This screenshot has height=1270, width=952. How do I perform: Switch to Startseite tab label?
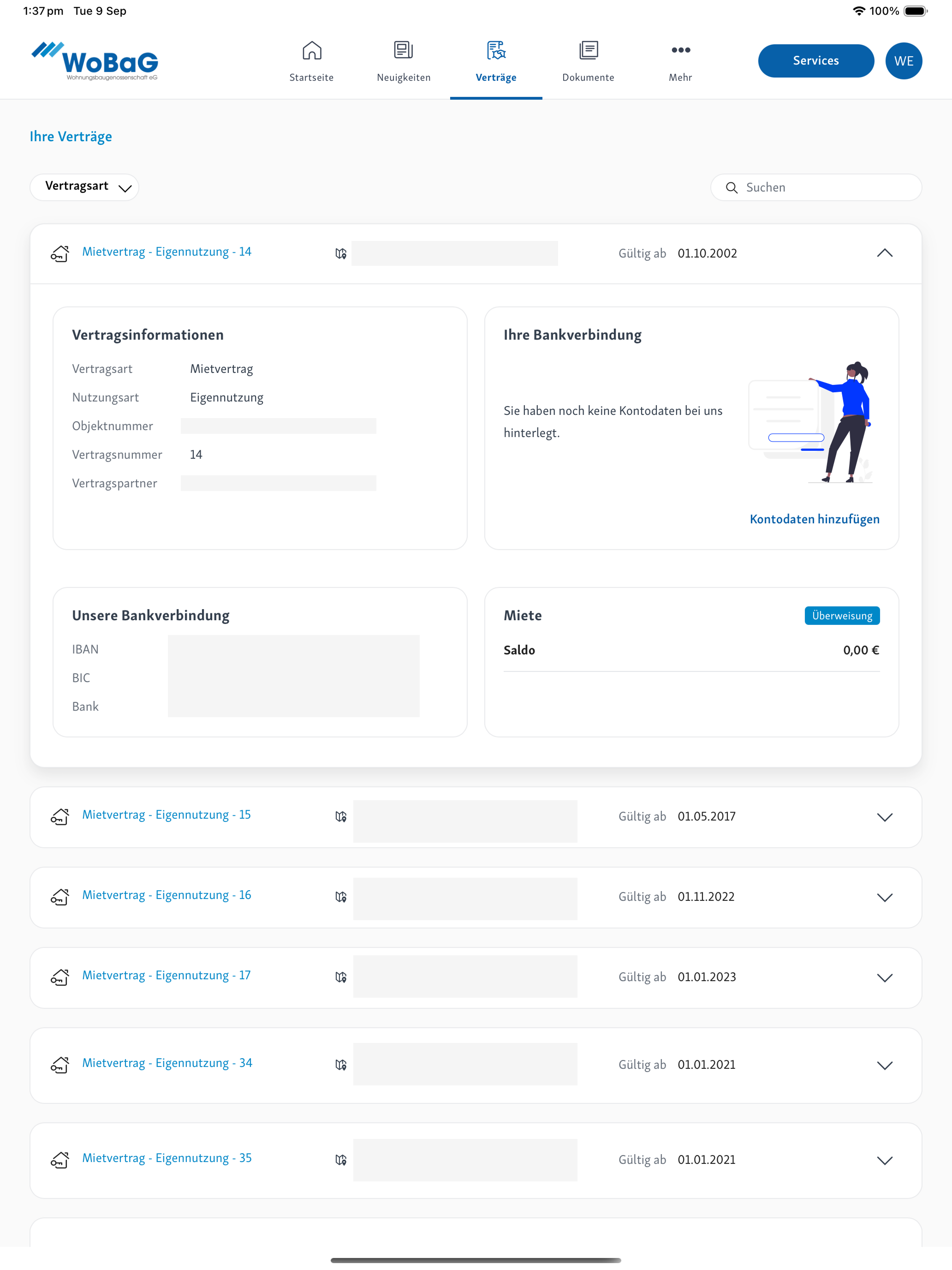pyautogui.click(x=312, y=78)
